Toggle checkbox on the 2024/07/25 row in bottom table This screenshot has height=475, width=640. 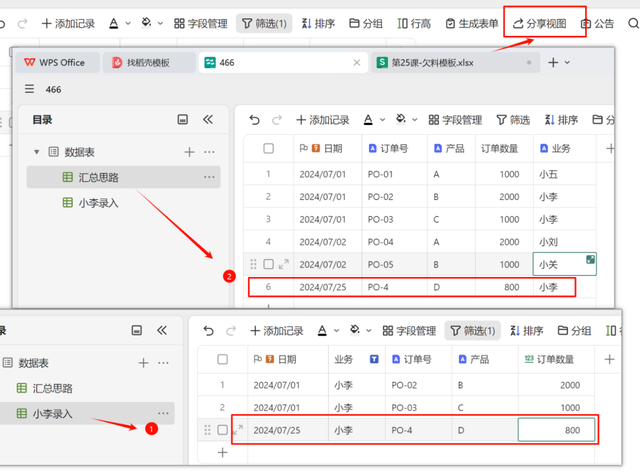click(222, 430)
